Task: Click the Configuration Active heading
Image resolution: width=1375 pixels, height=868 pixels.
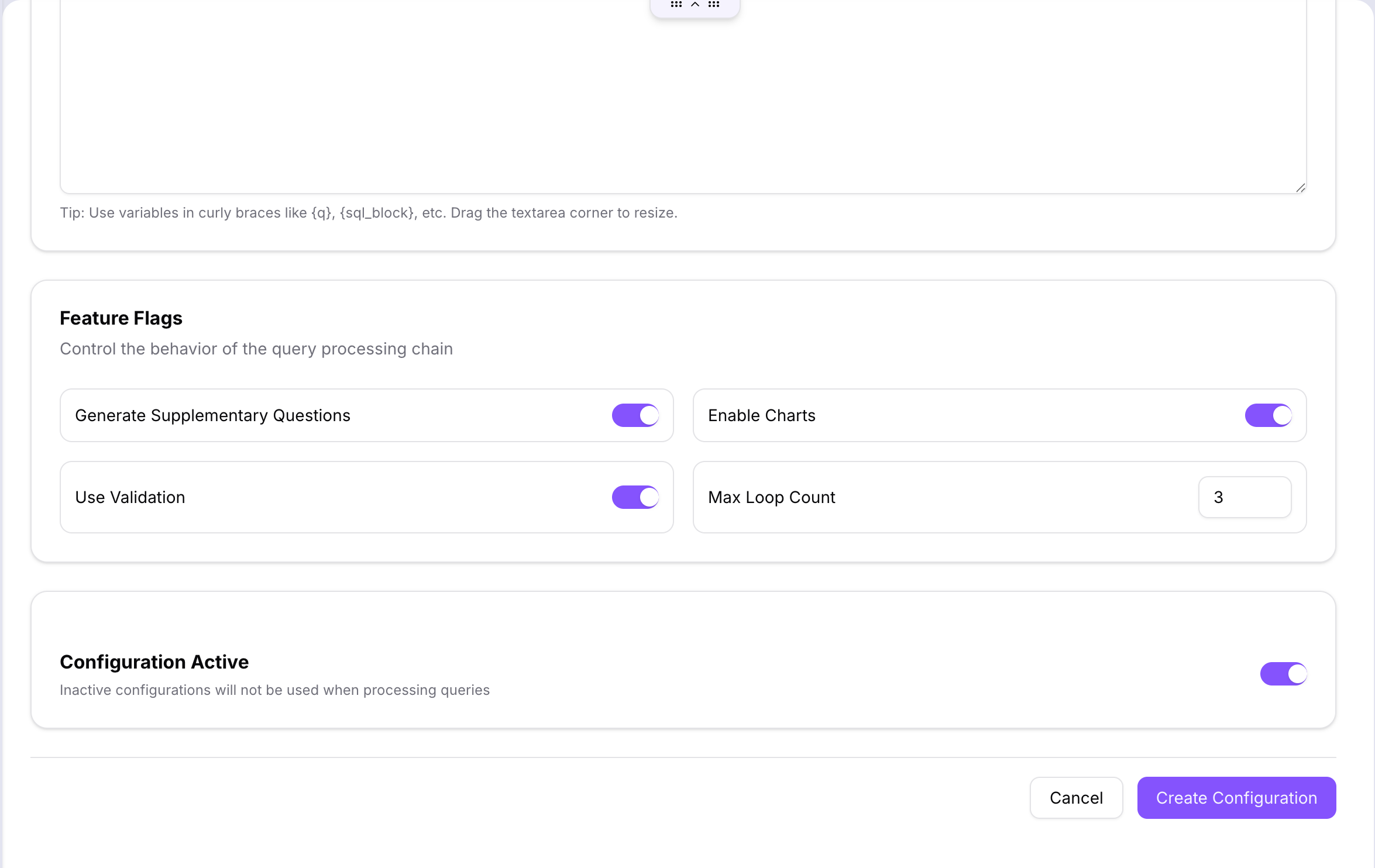Action: (154, 662)
